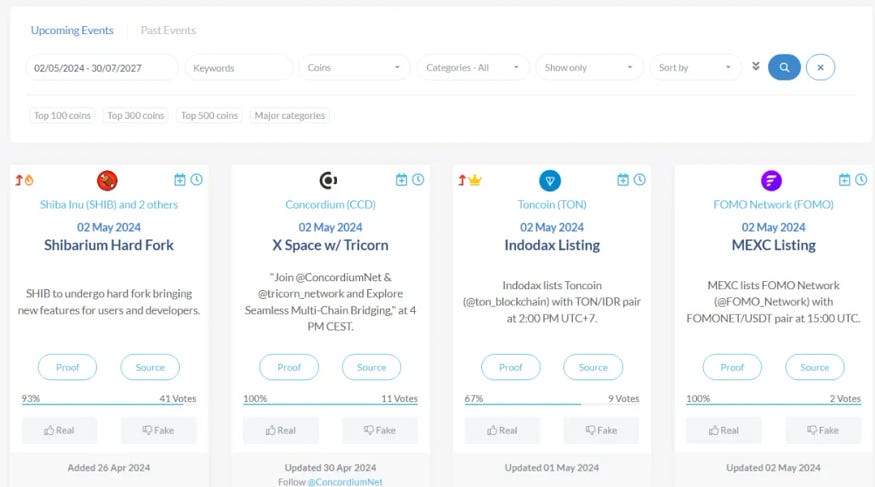Clear filters with the X button
The image size is (875, 487).
click(x=820, y=67)
